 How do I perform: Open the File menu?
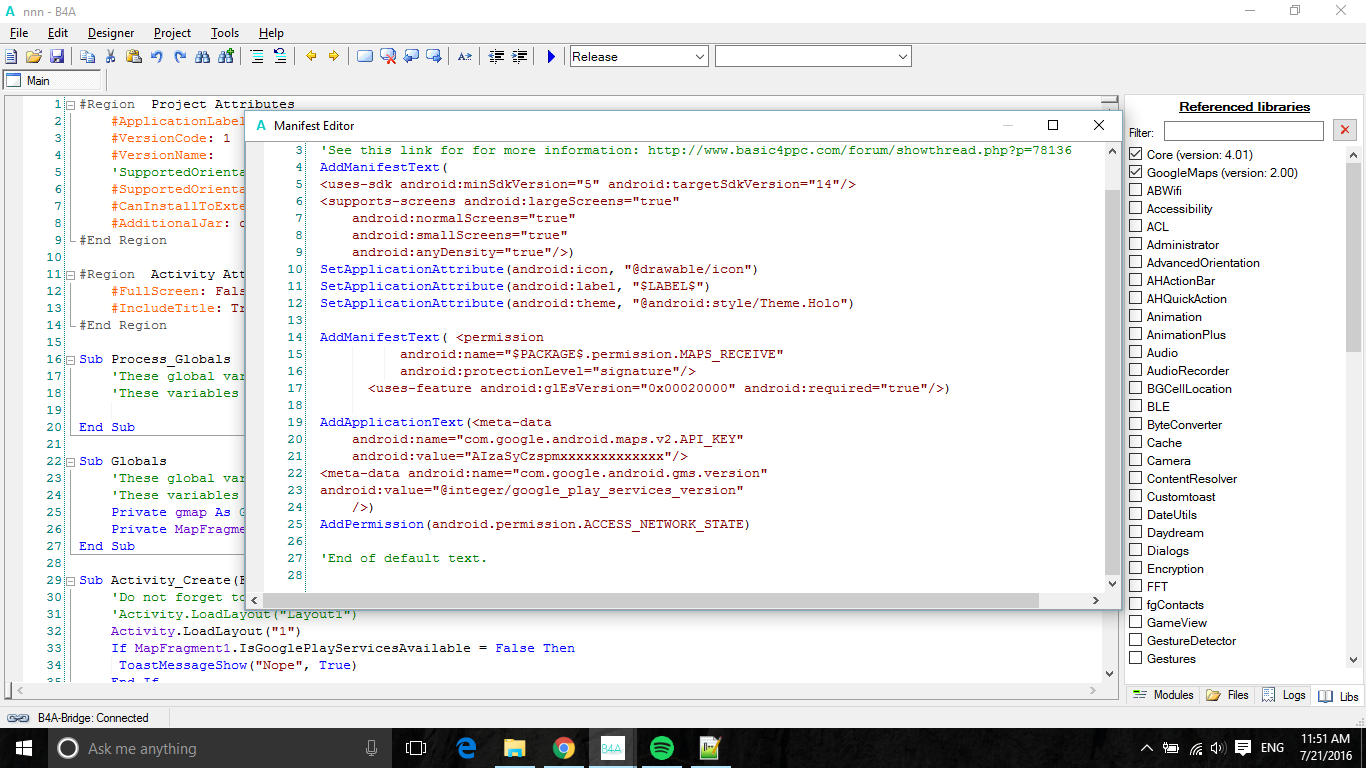tap(19, 33)
